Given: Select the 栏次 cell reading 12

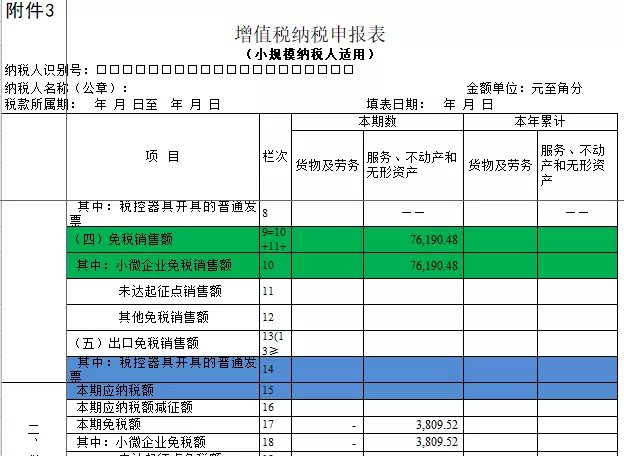Looking at the screenshot, I should point(275,318).
